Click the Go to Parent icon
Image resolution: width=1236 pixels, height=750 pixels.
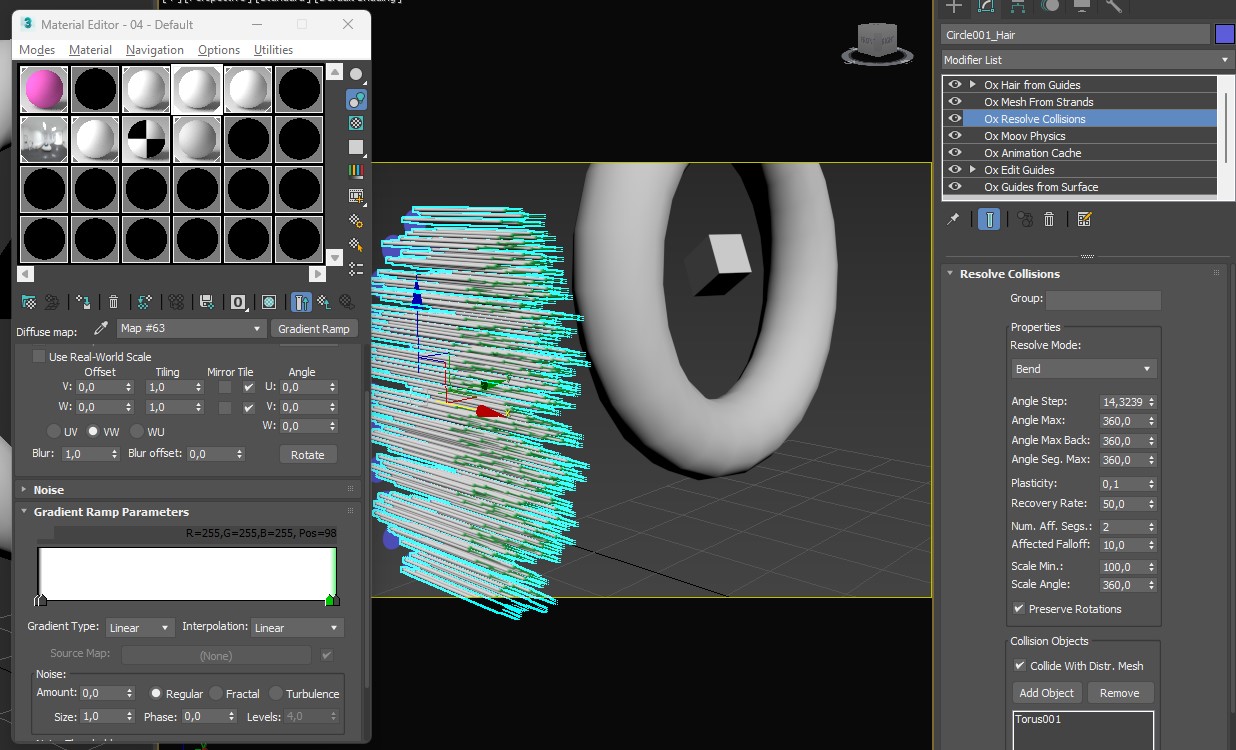[x=324, y=302]
